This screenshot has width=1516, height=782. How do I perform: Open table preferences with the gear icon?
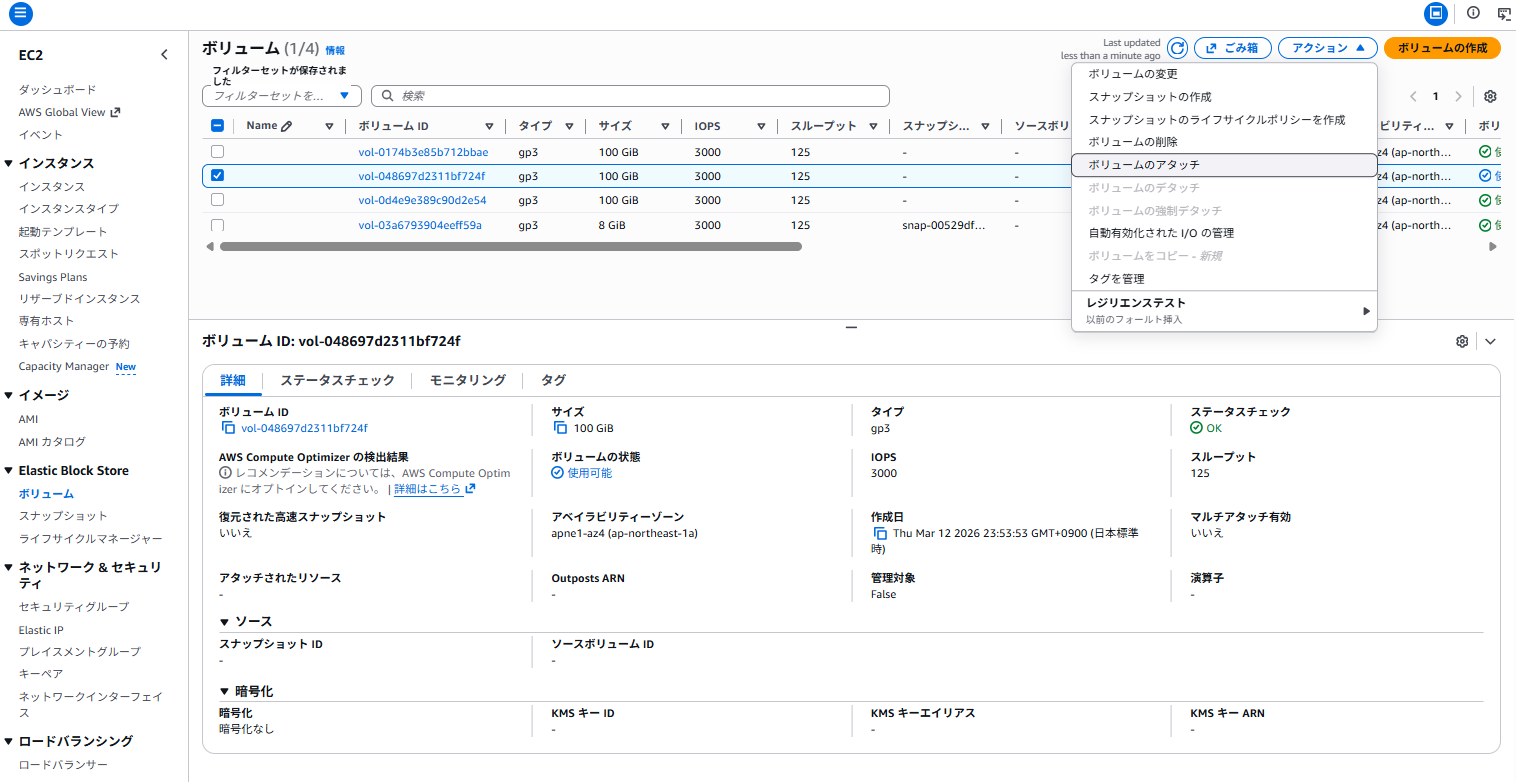1489,96
